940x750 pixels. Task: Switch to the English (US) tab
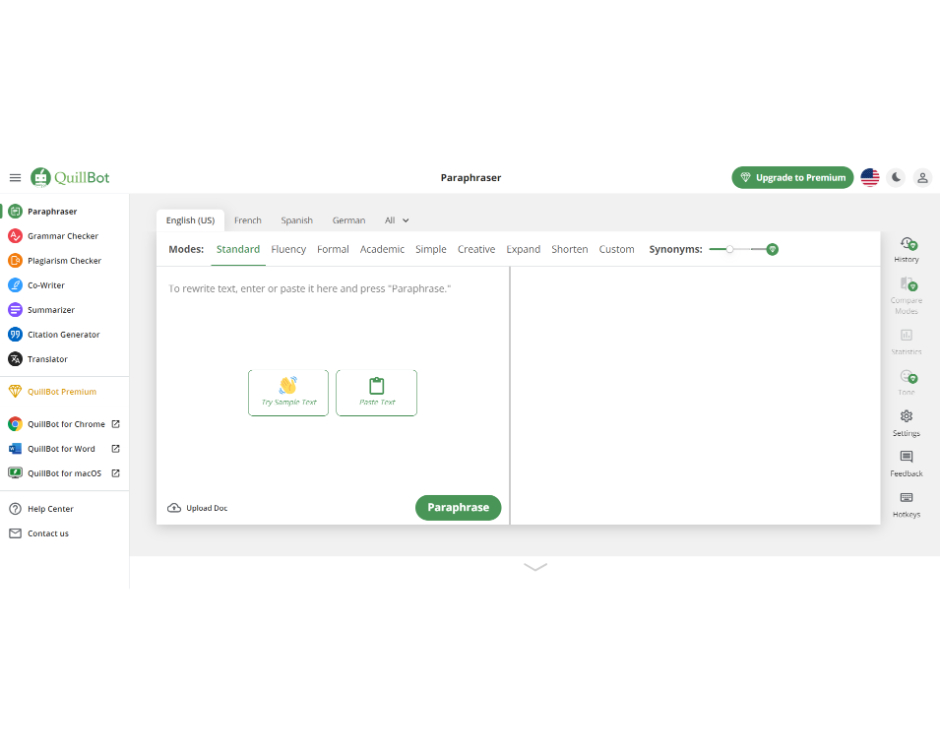click(190, 220)
